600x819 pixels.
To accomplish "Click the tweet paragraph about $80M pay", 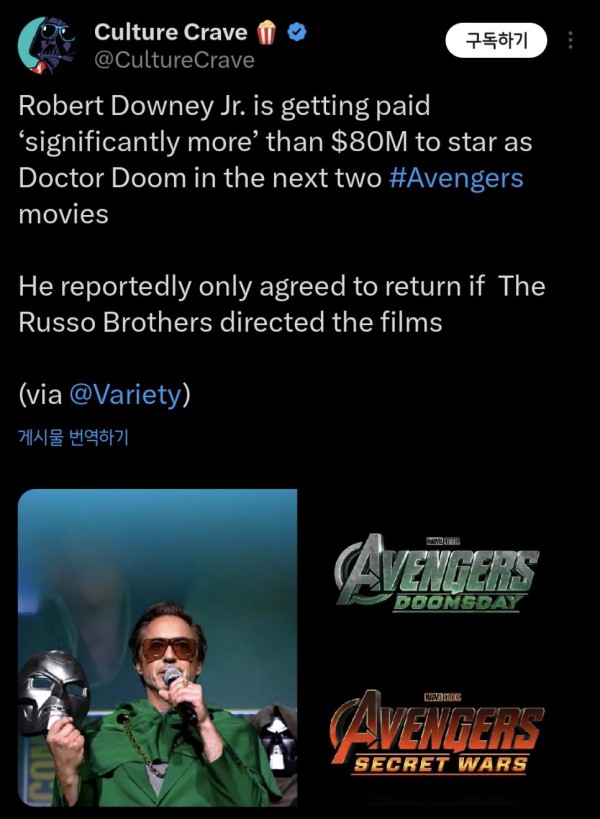I will [x=275, y=160].
